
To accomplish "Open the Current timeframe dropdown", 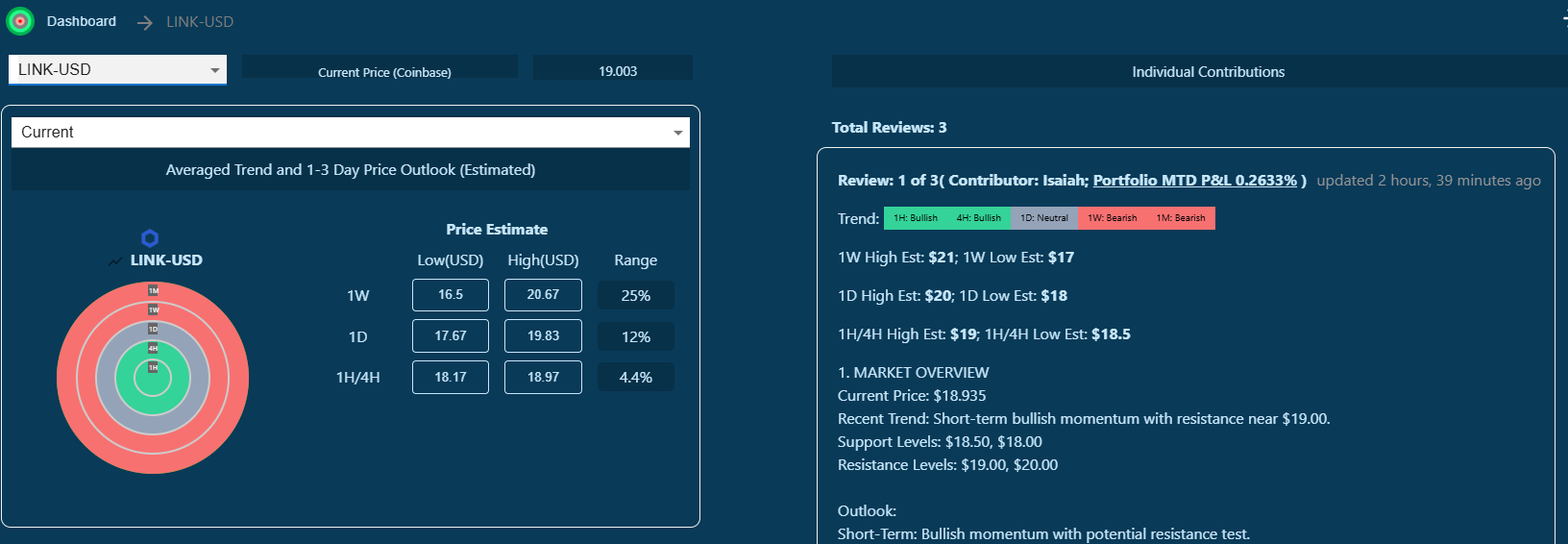I will 350,133.
